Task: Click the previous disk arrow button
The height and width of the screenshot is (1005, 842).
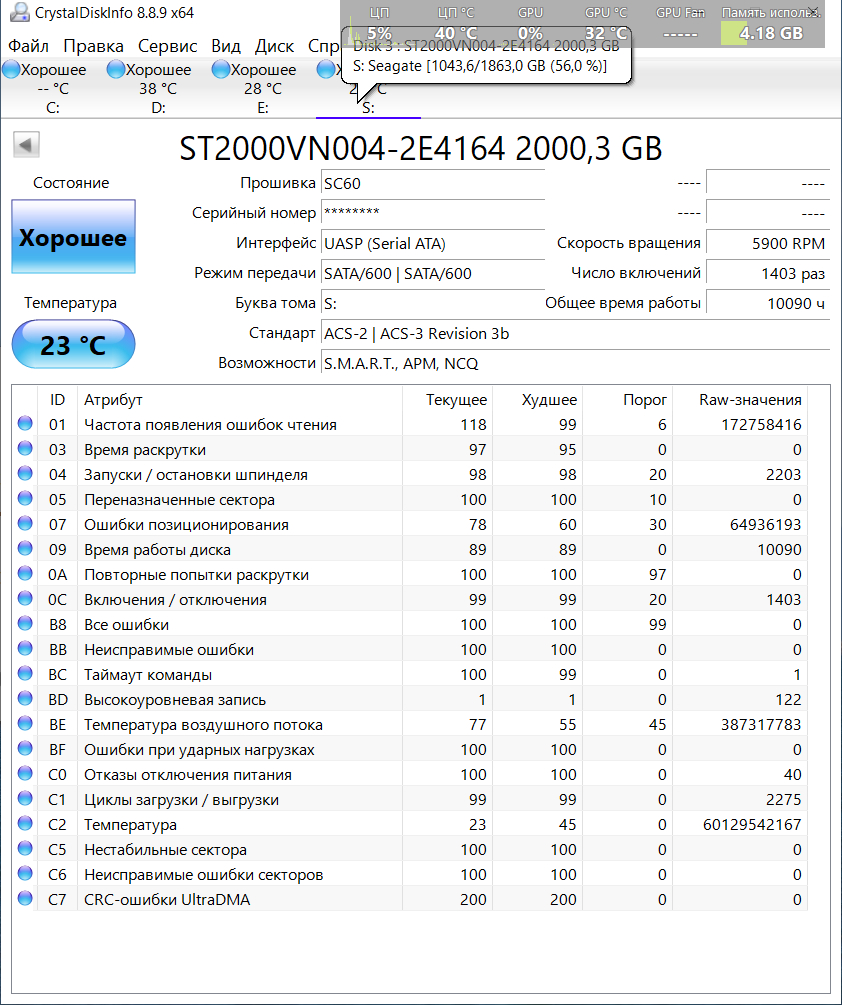Action: pyautogui.click(x=26, y=145)
